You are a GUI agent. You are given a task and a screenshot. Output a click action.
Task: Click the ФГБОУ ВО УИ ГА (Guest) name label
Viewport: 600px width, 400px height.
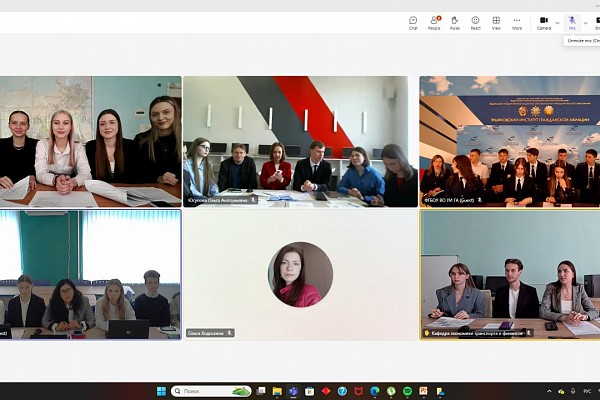pyautogui.click(x=449, y=200)
